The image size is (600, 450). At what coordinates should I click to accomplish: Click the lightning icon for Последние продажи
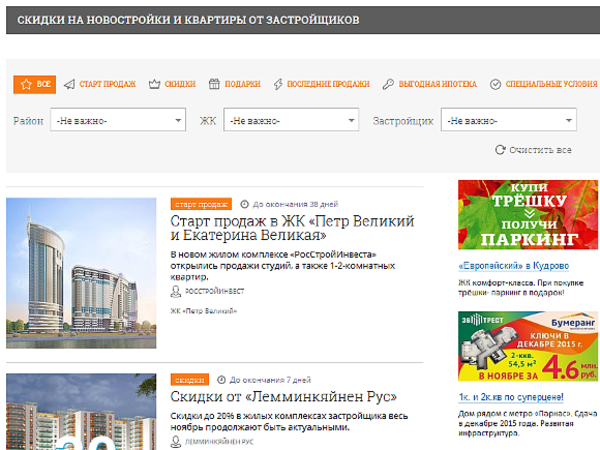[278, 84]
